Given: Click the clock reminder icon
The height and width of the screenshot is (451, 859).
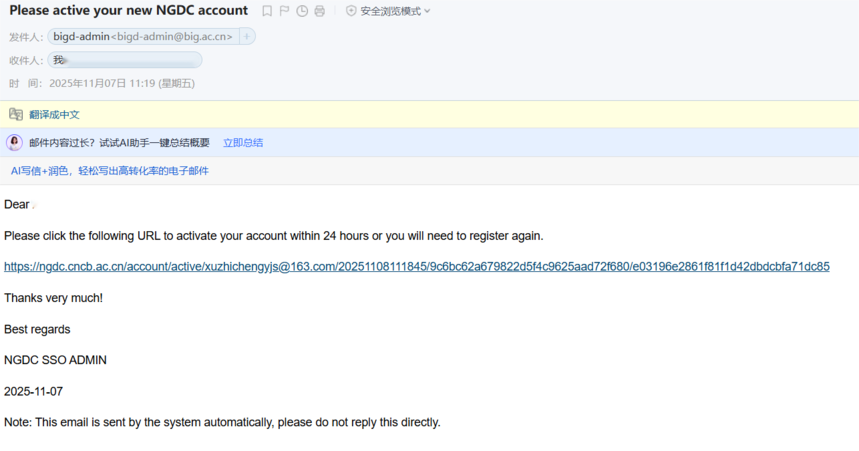Looking at the screenshot, I should click(302, 11).
